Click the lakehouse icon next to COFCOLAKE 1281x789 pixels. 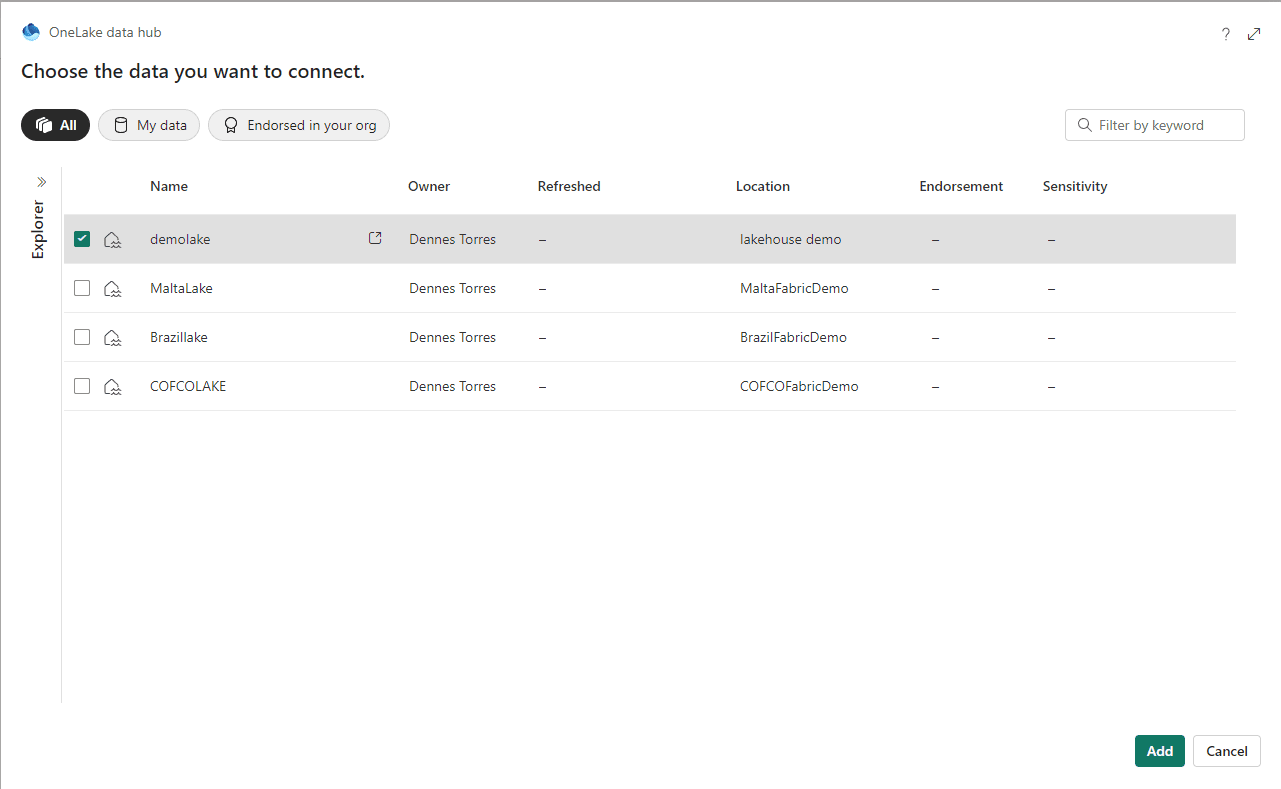tap(113, 386)
